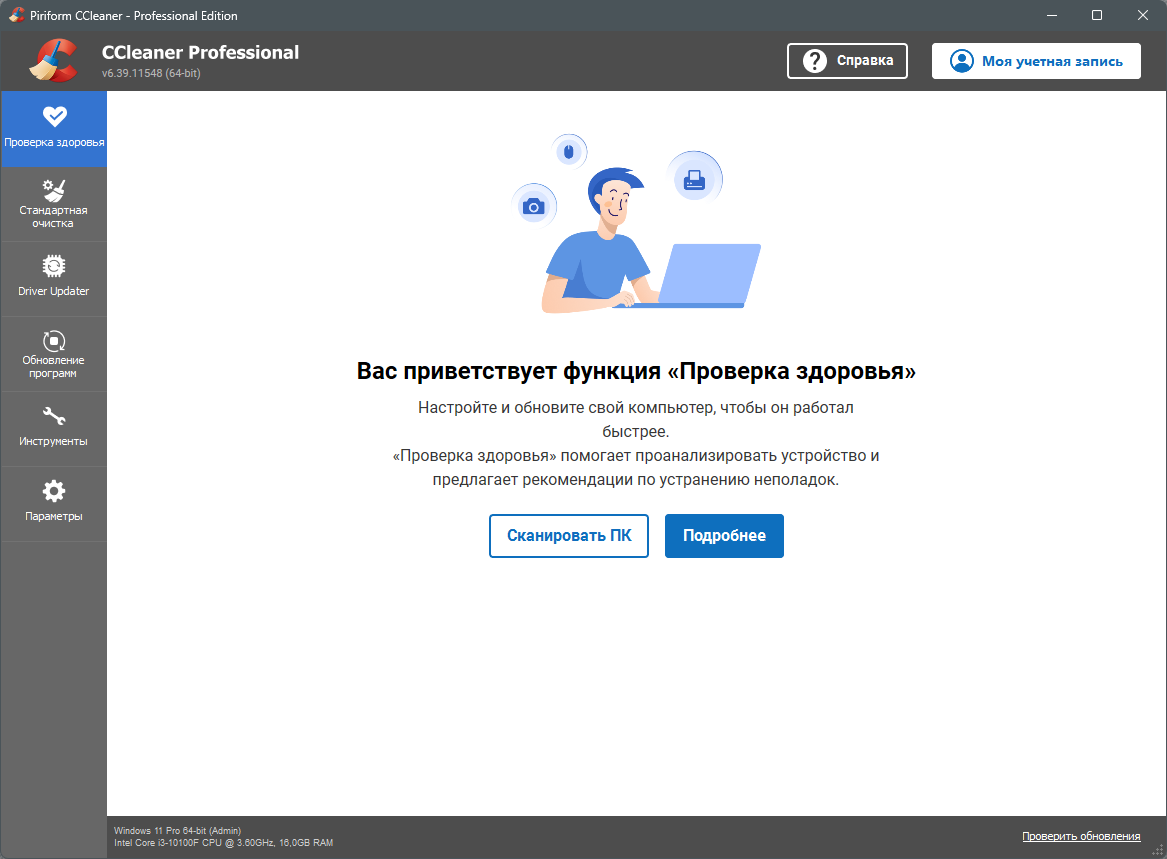Open the Health Check heart icon
The height and width of the screenshot is (859, 1167).
click(54, 116)
